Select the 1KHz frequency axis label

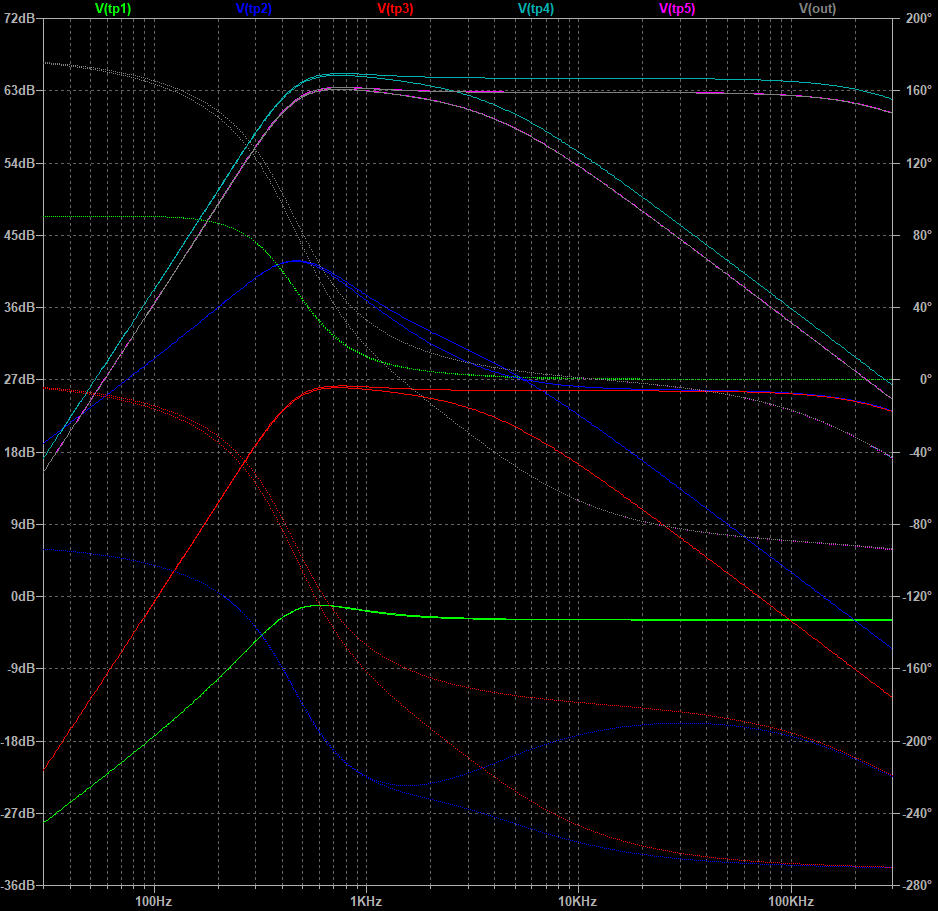pos(365,901)
